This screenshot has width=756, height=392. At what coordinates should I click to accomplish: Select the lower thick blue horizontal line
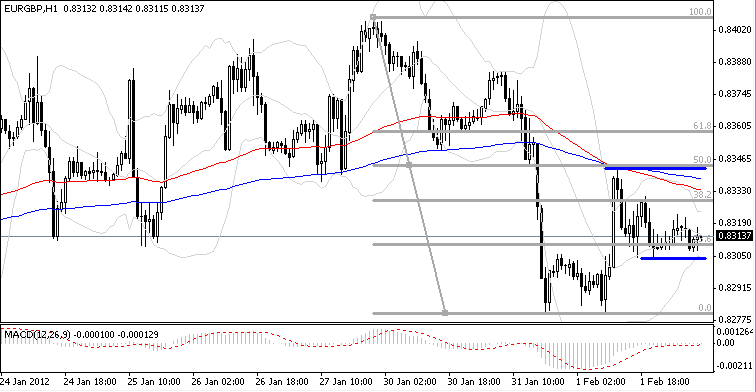(673, 258)
